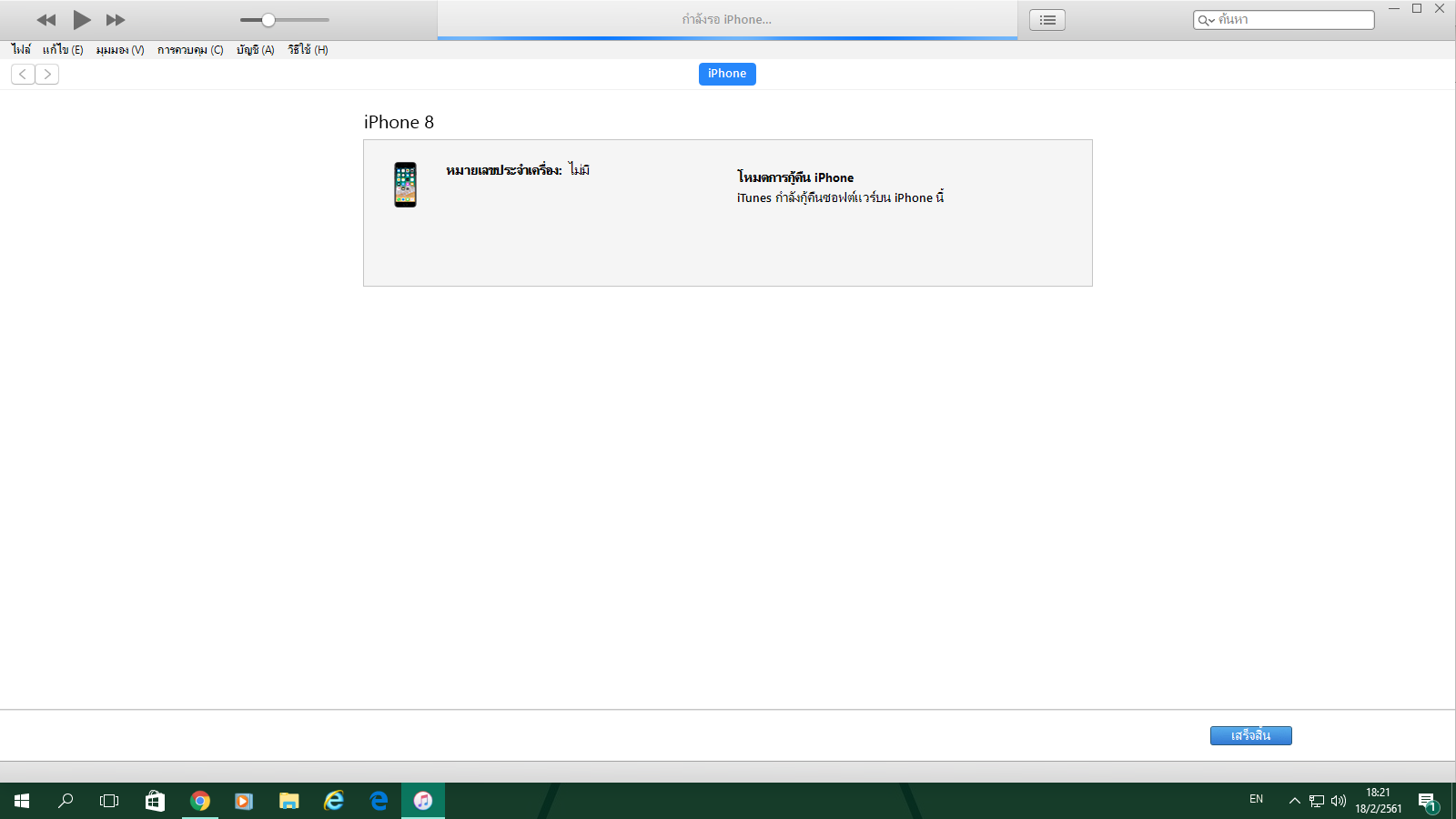Adjust the volume slider knob
This screenshot has height=819, width=1456.
[268, 20]
